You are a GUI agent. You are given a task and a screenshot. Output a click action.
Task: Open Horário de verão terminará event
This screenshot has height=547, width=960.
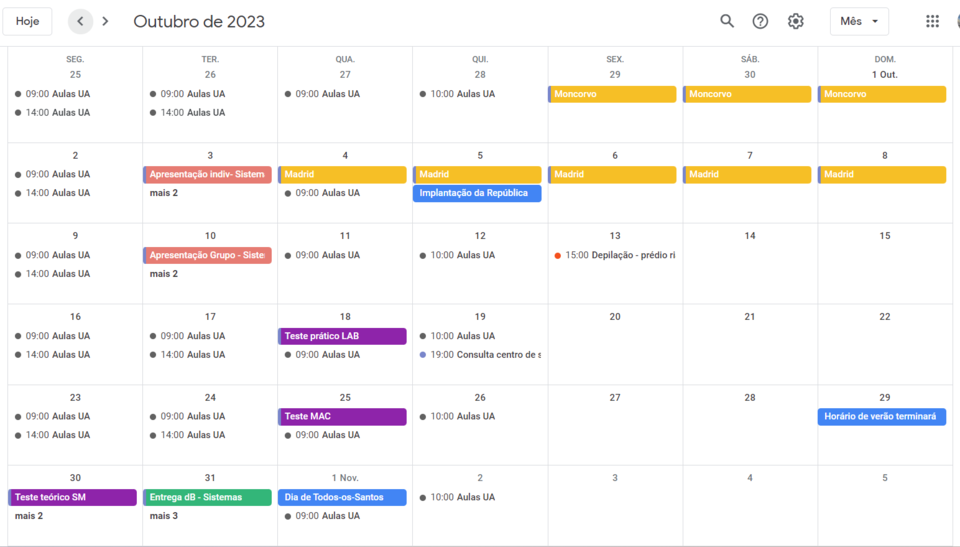(x=881, y=416)
